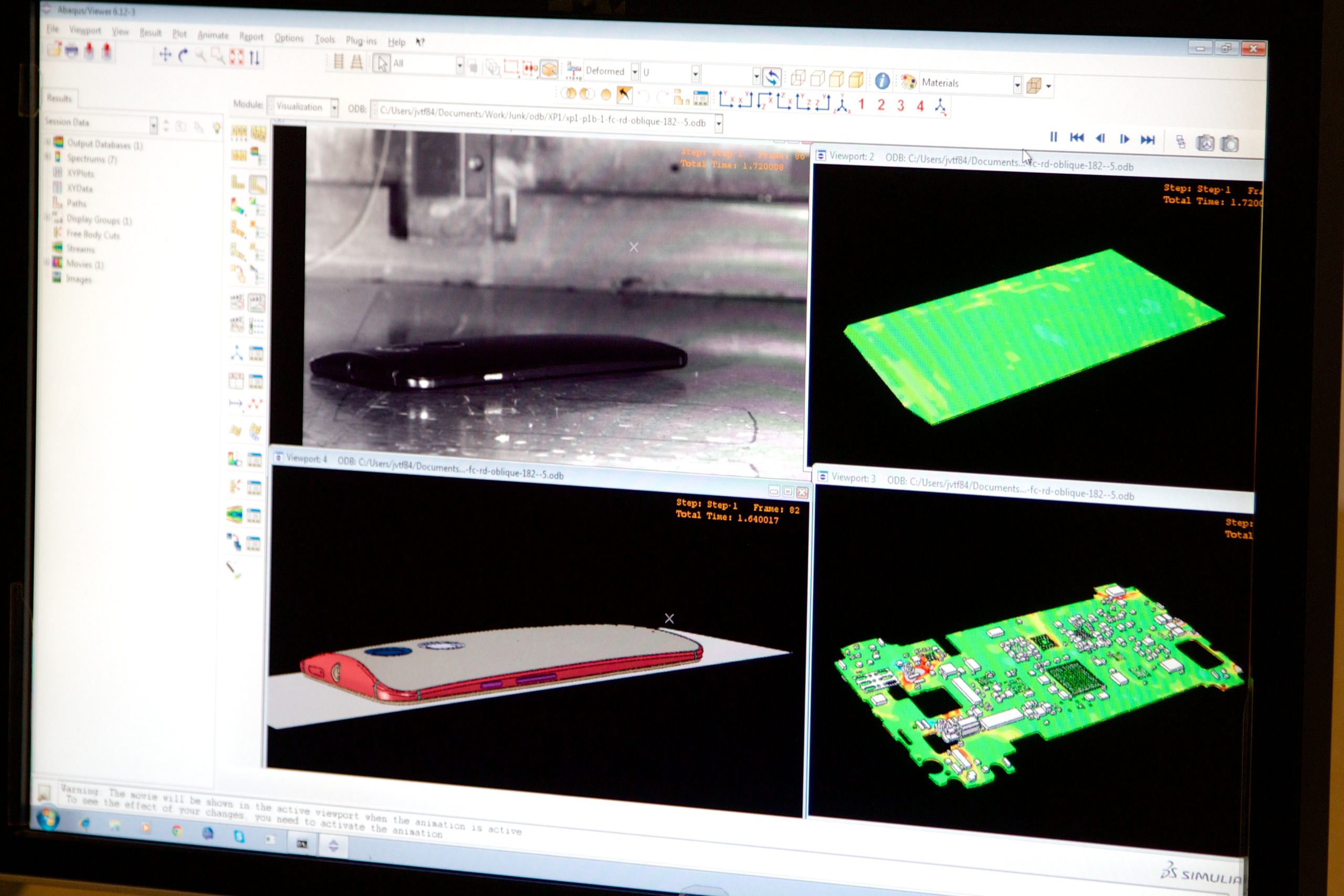This screenshot has width=1344, height=896.
Task: Jump to the last animation frame
Action: tap(1148, 140)
